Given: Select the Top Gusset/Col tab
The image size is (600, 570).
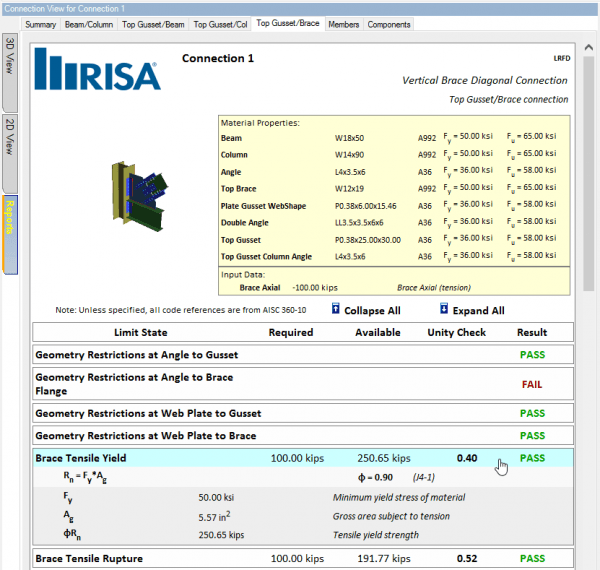Looking at the screenshot, I should pyautogui.click(x=220, y=24).
